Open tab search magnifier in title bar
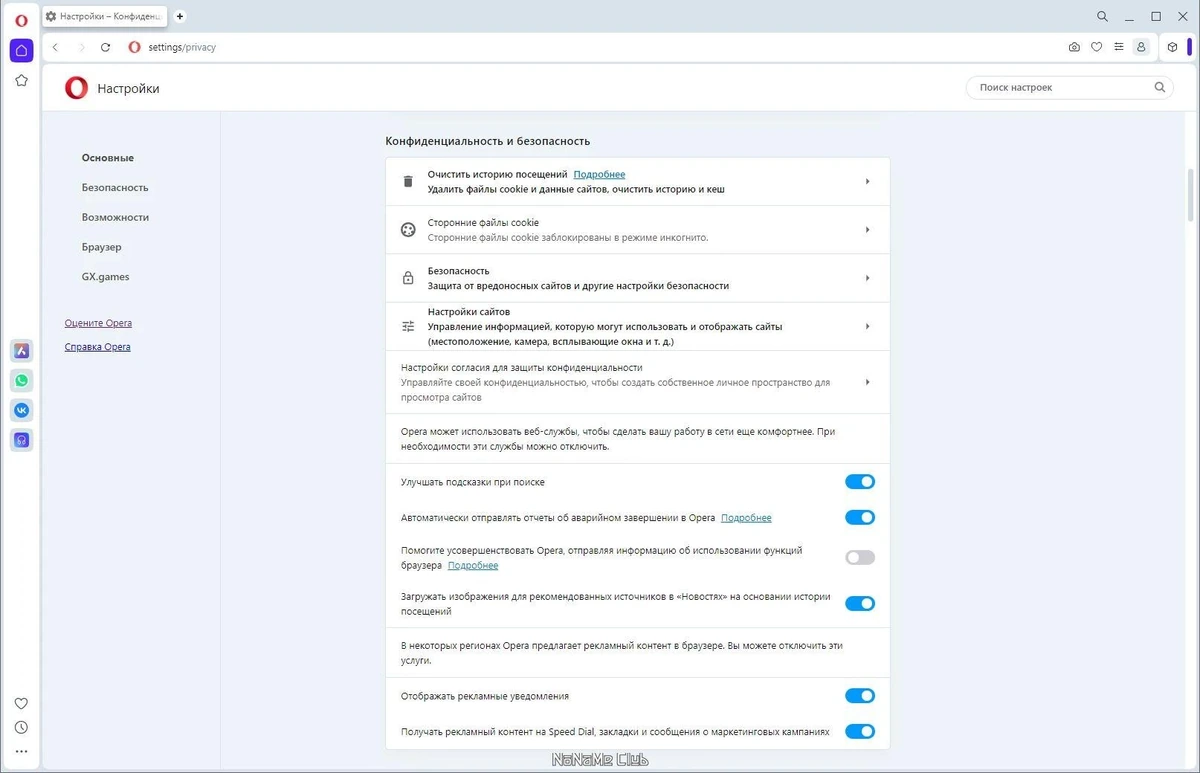Image resolution: width=1200 pixels, height=773 pixels. [1102, 16]
